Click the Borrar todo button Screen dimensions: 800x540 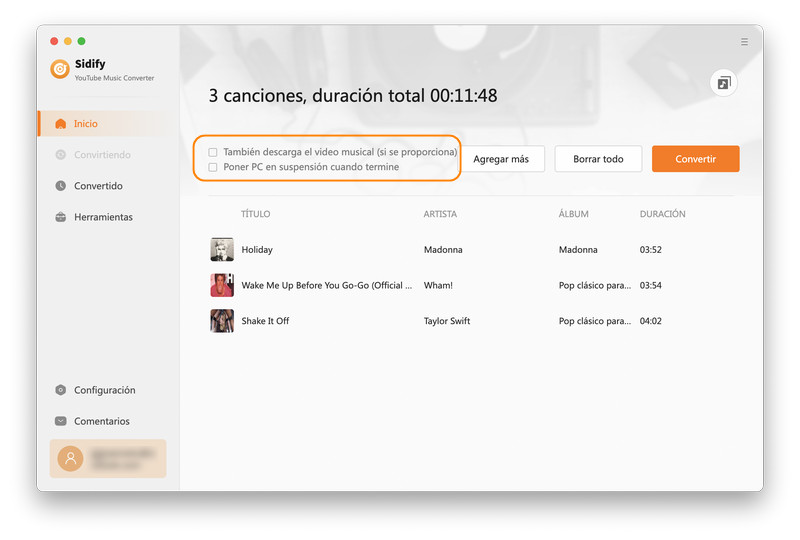click(x=598, y=159)
